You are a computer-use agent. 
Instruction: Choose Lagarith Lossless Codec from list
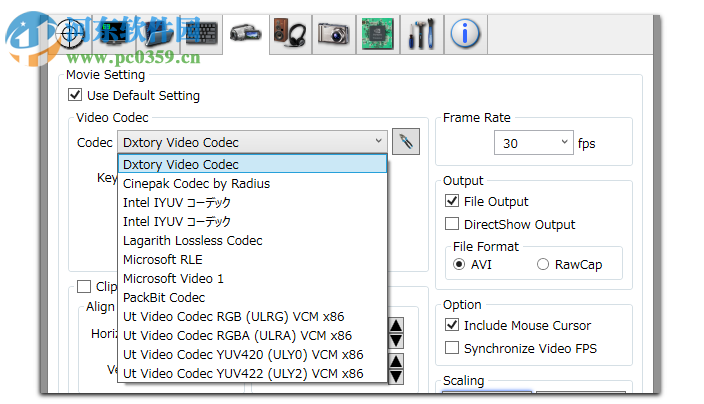pos(193,241)
